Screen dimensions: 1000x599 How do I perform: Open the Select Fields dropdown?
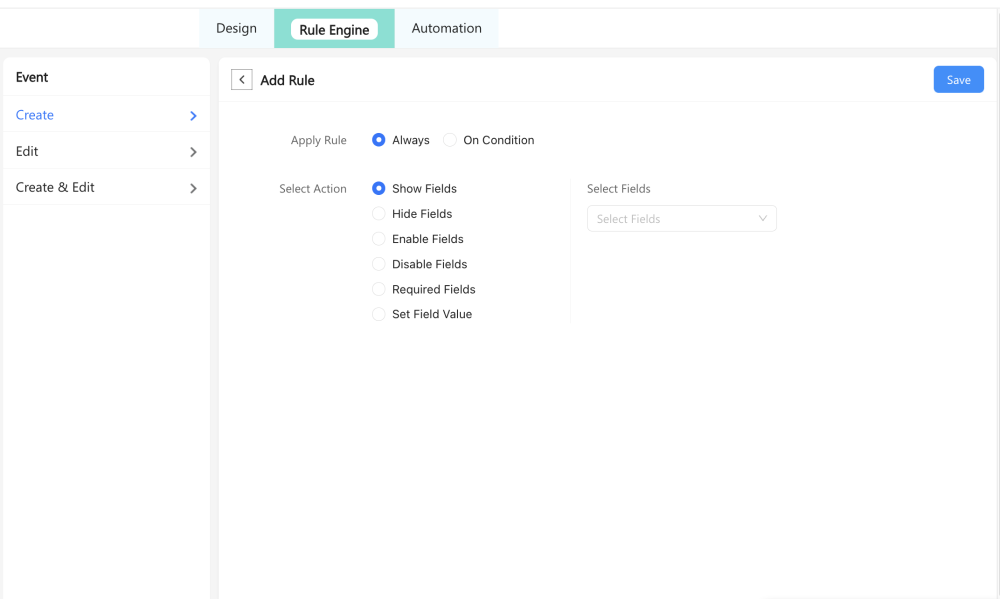pos(682,219)
